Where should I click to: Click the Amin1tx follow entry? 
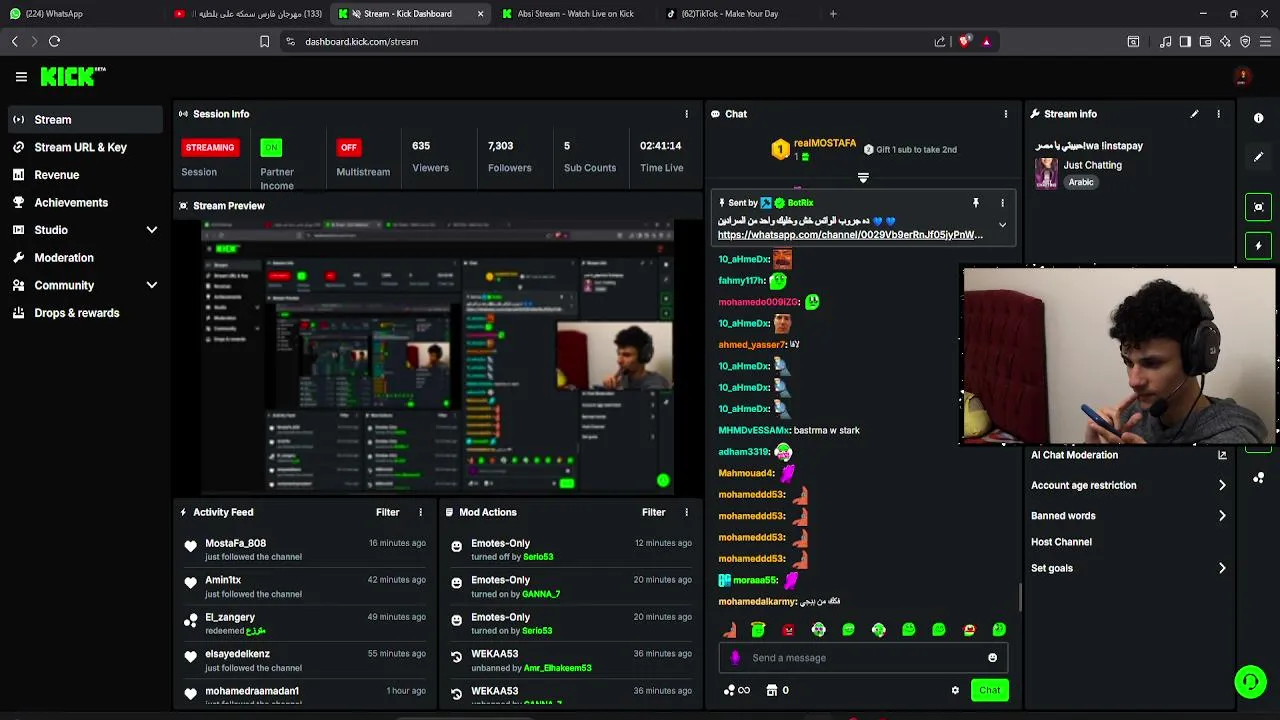pyautogui.click(x=306, y=587)
